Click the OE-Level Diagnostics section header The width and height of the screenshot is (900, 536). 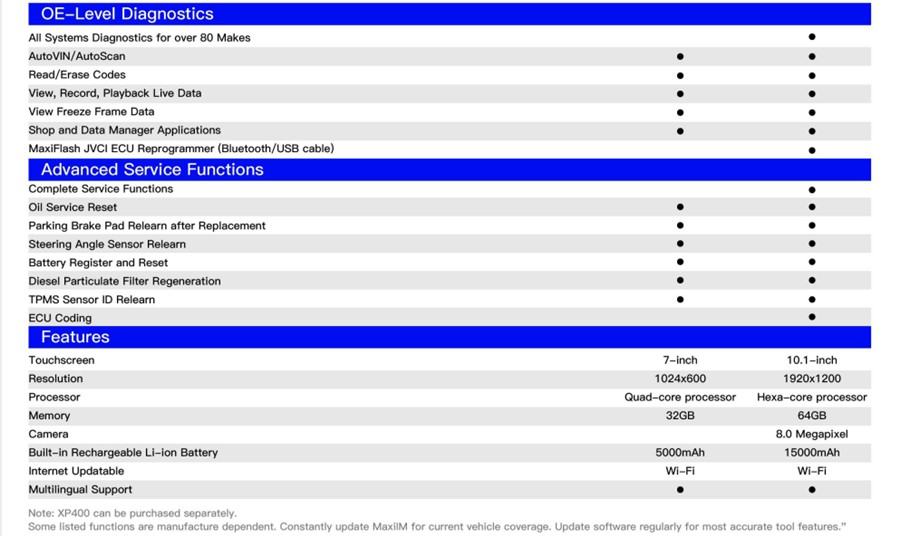[449, 14]
